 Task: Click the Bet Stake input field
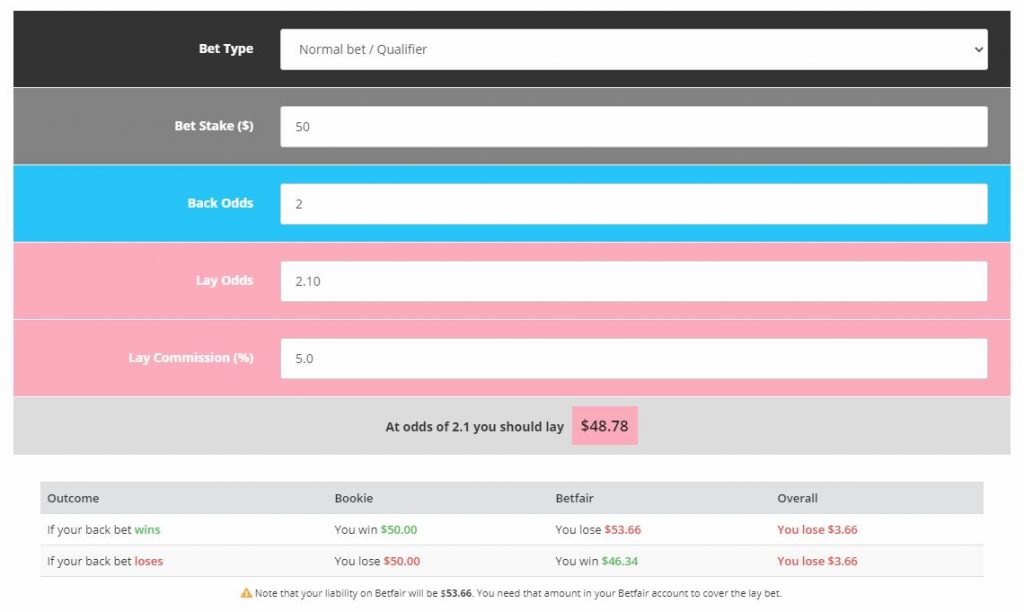pos(633,126)
